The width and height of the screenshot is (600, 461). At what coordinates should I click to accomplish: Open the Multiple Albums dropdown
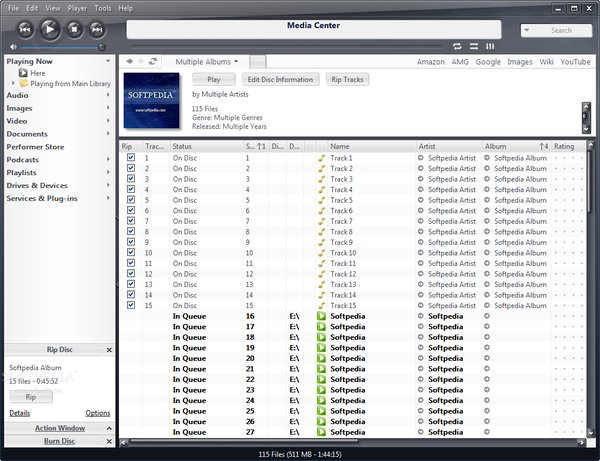tap(207, 62)
